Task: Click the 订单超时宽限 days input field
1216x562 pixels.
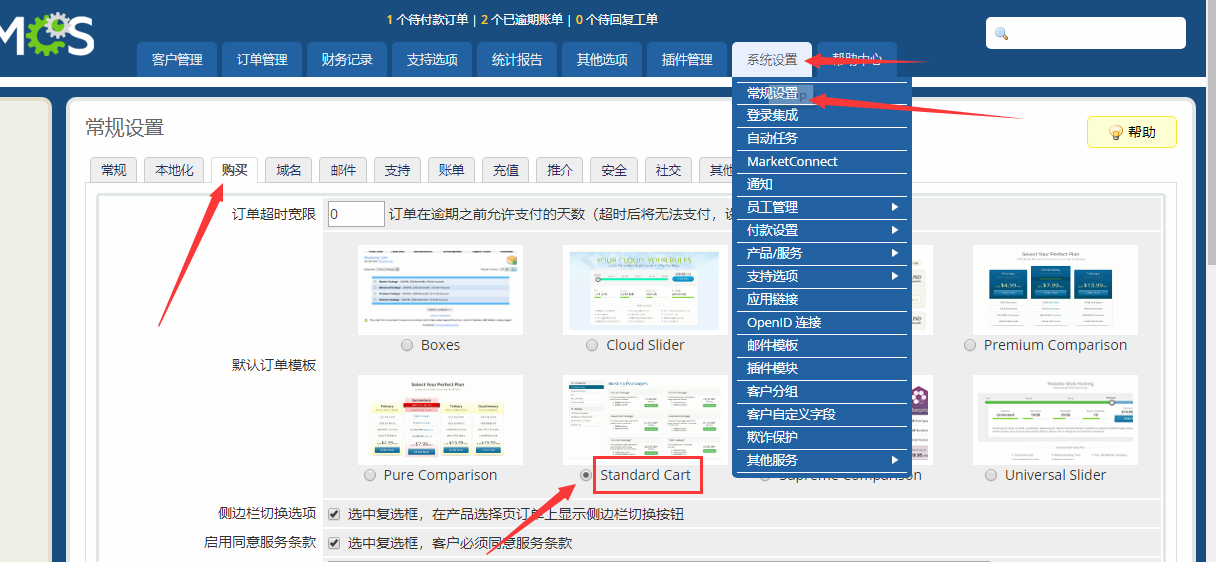Action: (356, 214)
